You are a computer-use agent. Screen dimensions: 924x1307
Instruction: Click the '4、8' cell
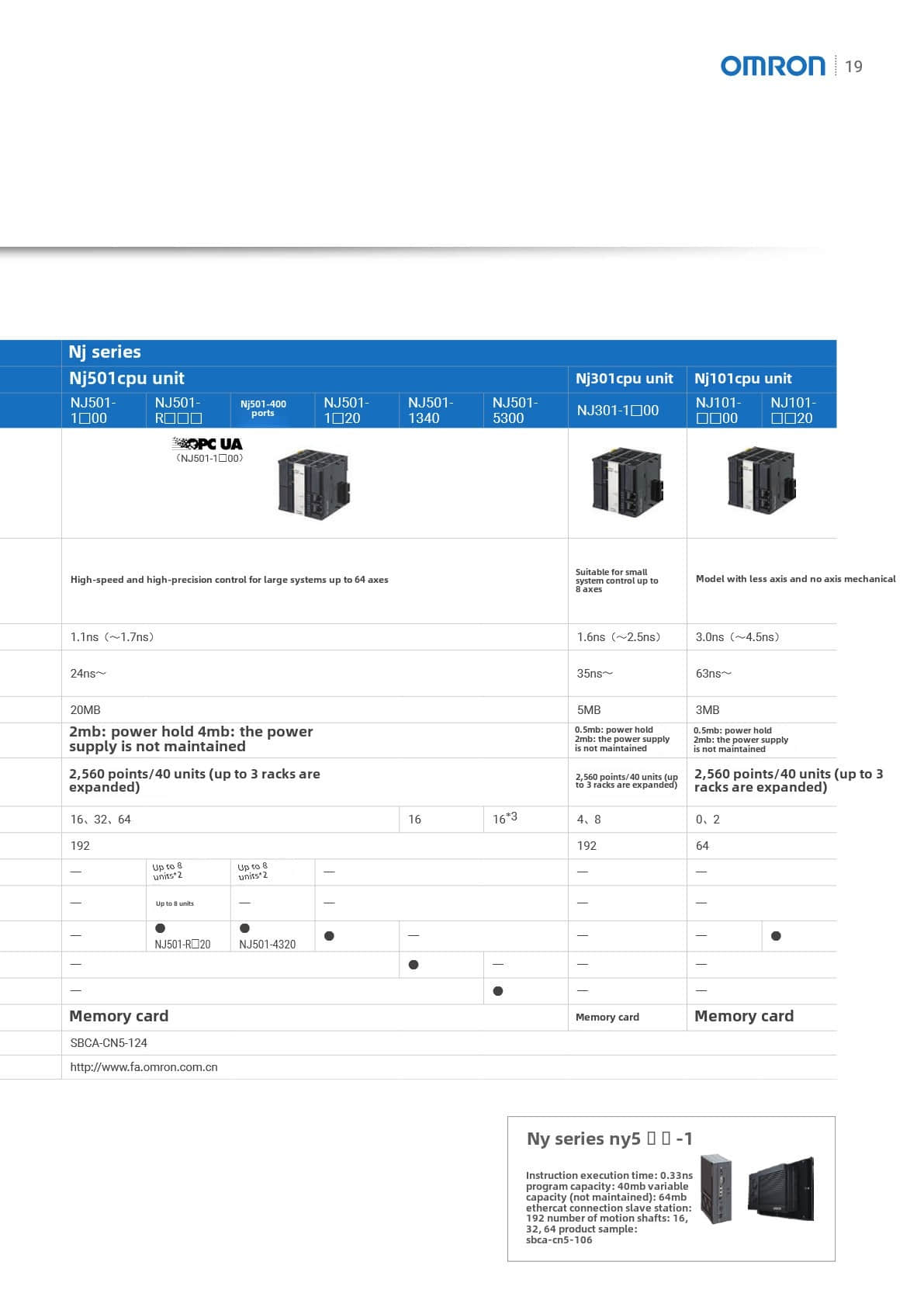[589, 819]
